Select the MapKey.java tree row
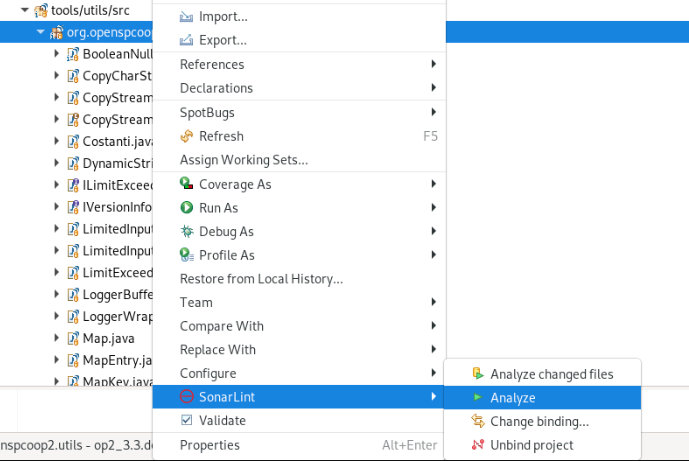Viewport: 689px width, 461px height. point(76,381)
